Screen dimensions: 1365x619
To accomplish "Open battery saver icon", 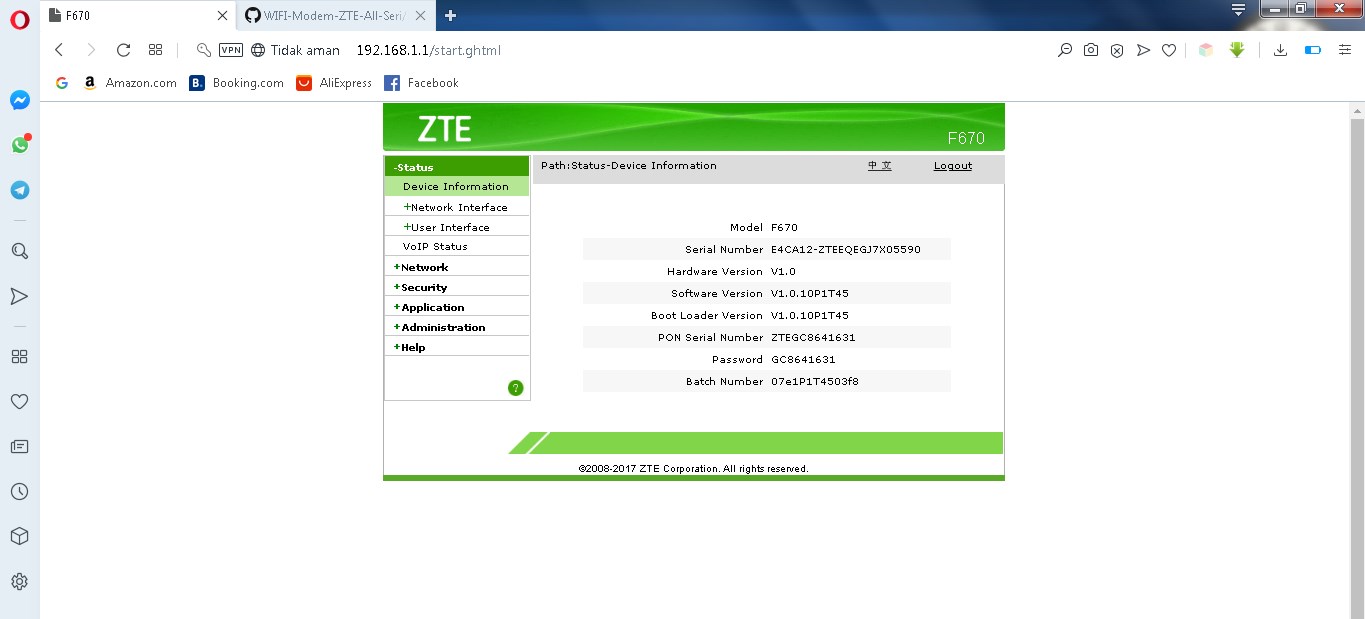I will [x=1313, y=50].
